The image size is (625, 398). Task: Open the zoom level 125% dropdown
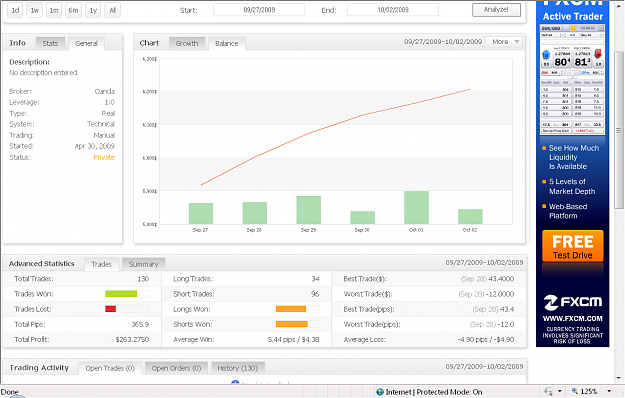[609, 392]
